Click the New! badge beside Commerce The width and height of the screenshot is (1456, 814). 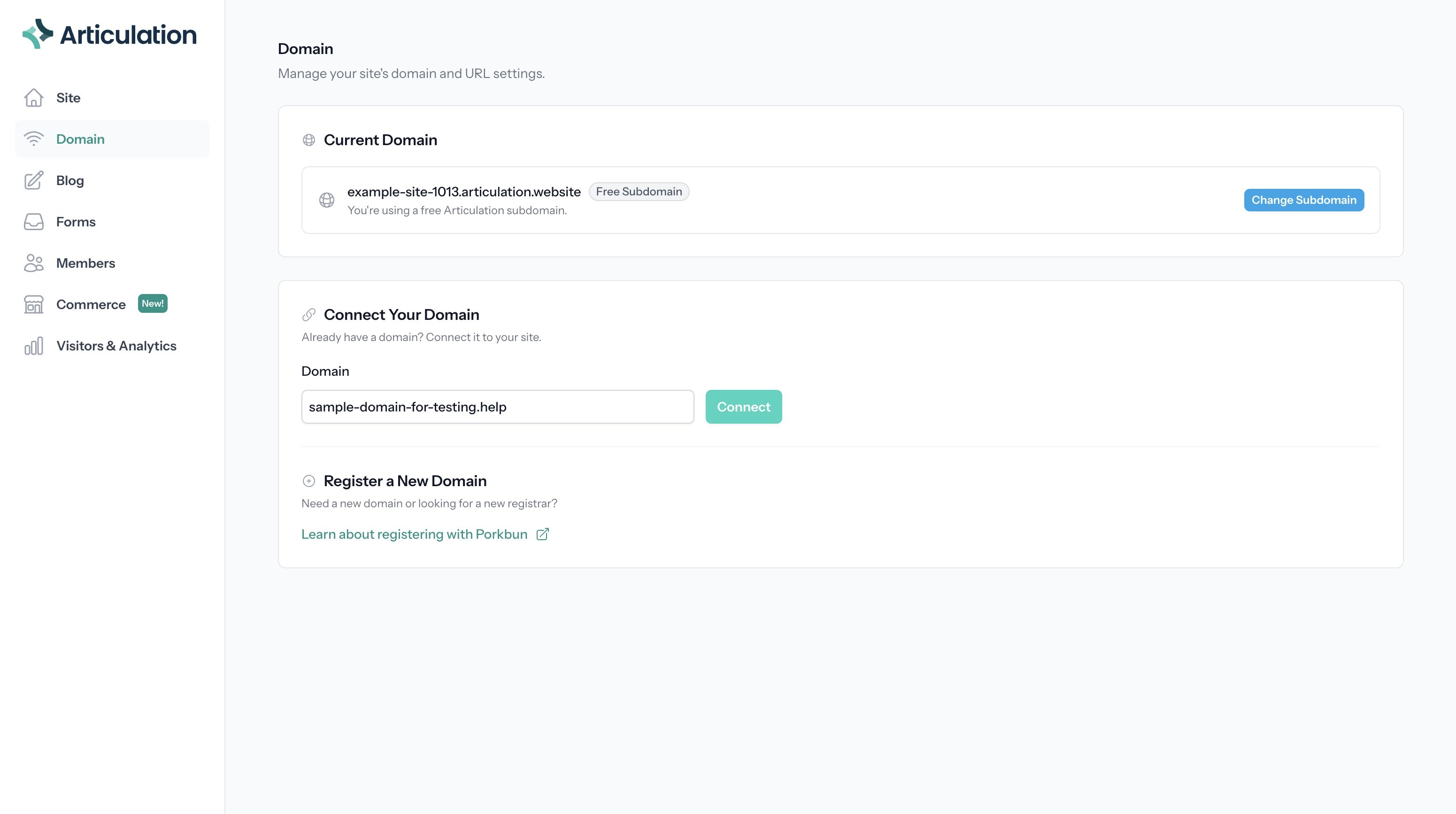coord(153,303)
